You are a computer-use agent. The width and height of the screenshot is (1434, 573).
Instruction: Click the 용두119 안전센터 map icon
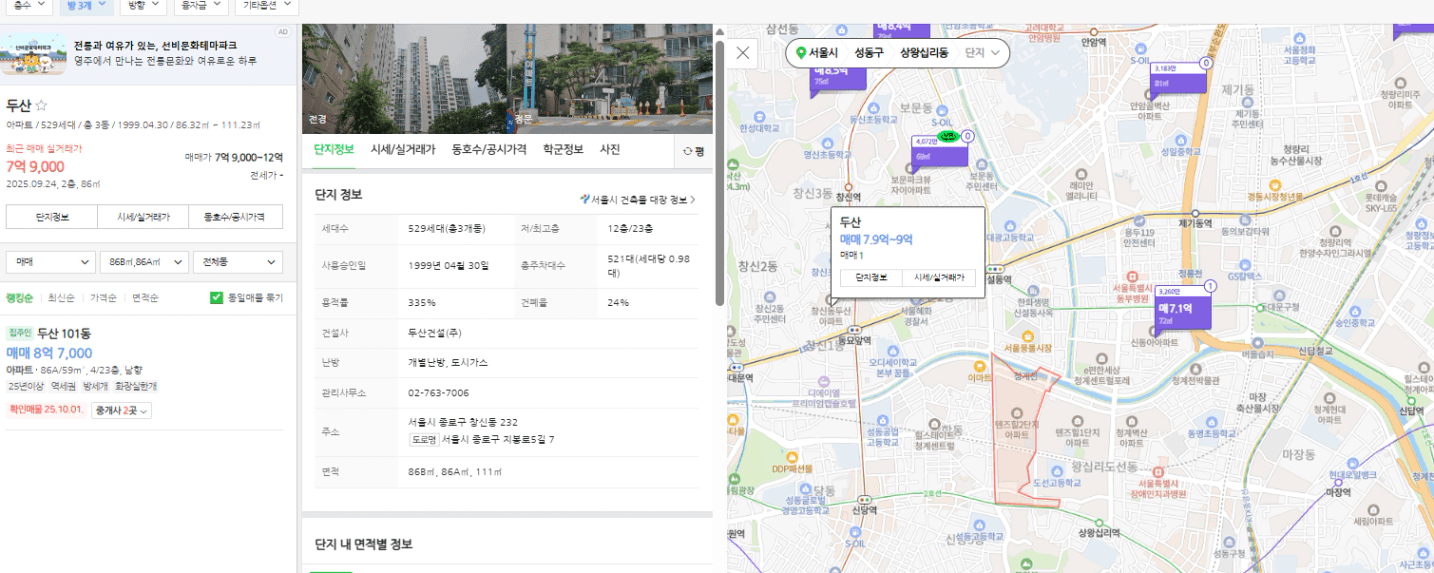(1139, 220)
